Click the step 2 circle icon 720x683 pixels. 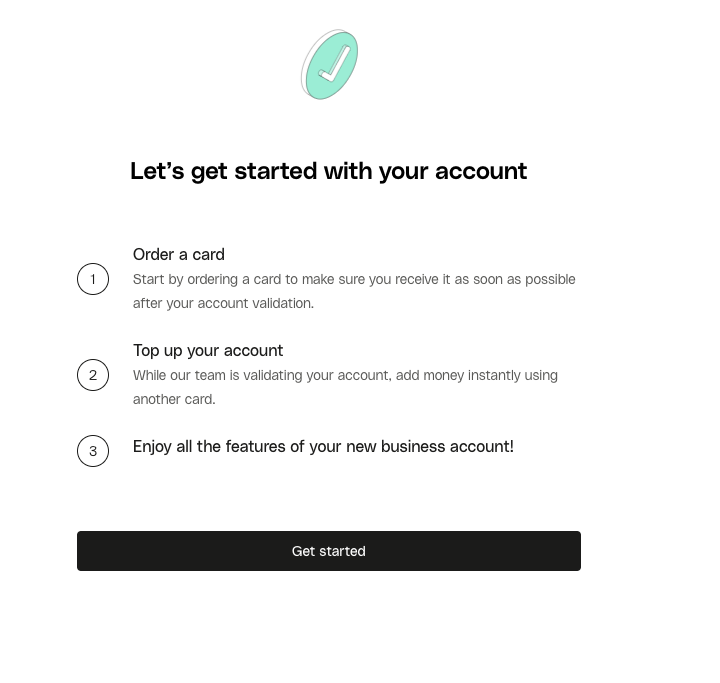tap(93, 375)
